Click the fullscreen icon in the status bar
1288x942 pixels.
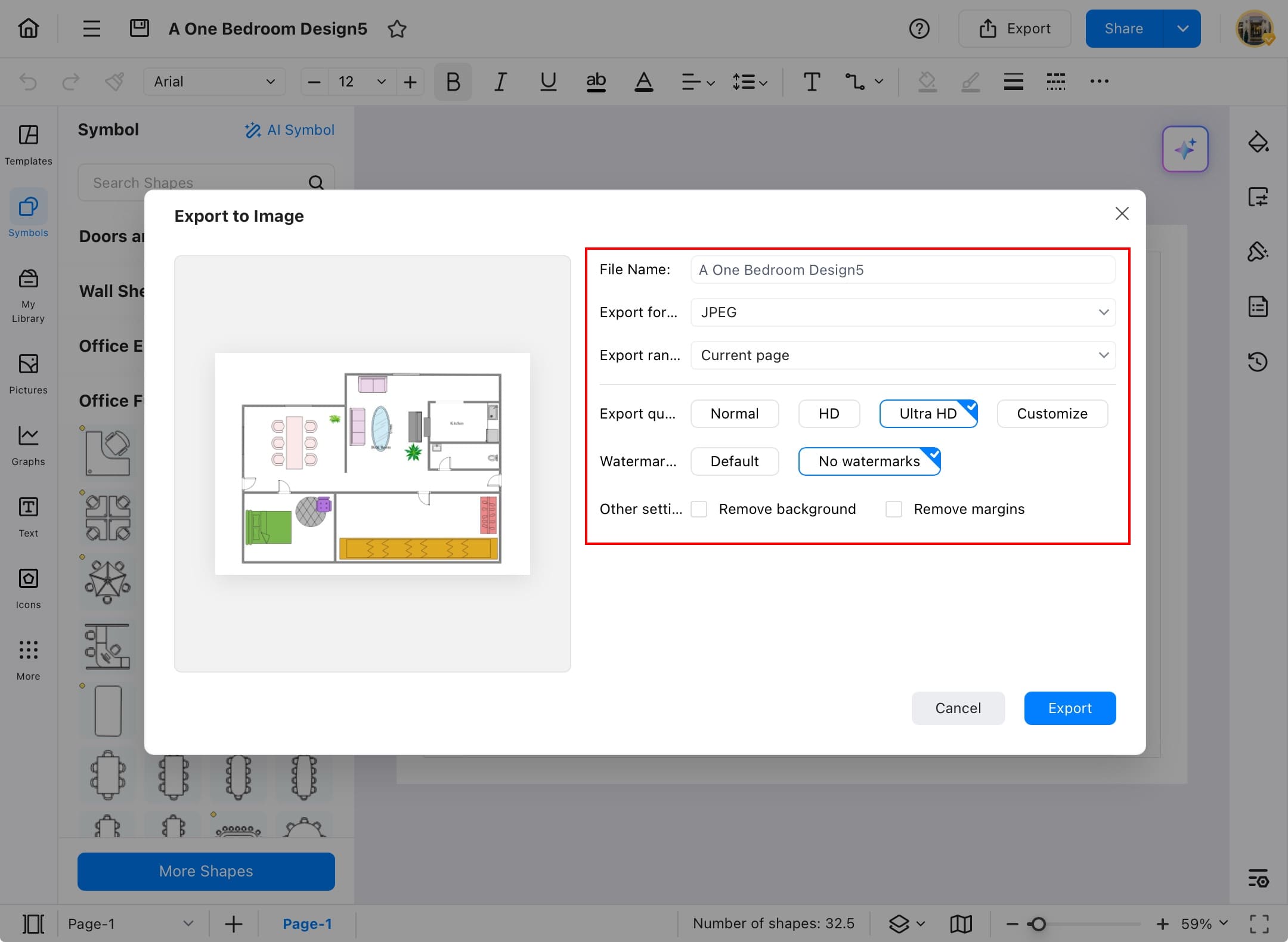[x=1258, y=924]
